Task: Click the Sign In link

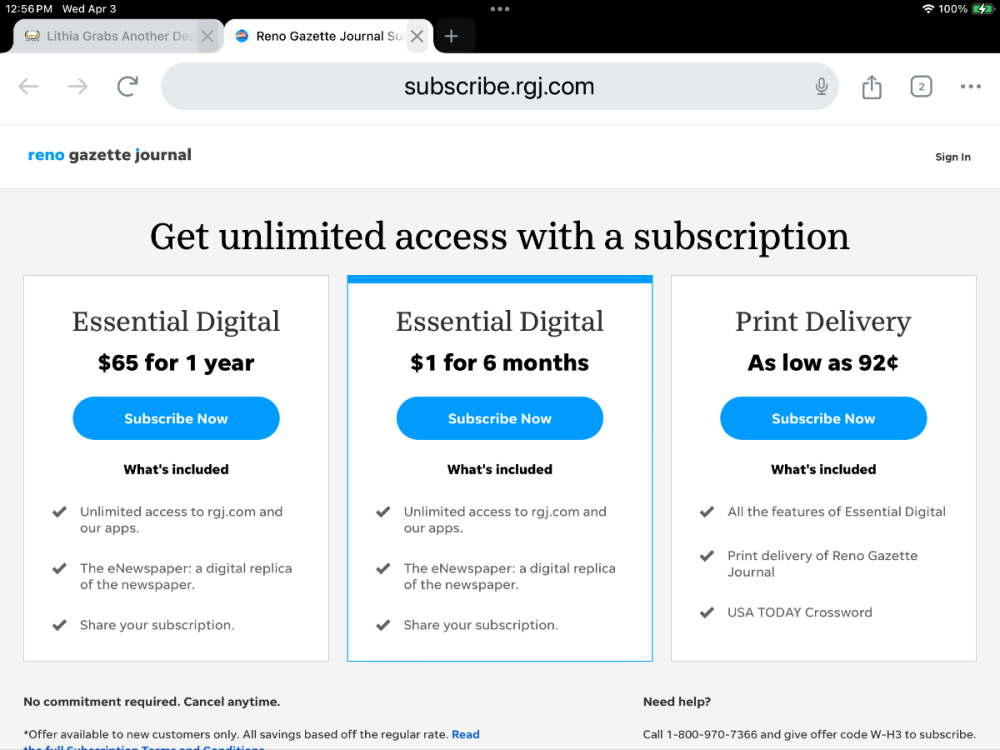Action: (x=952, y=157)
